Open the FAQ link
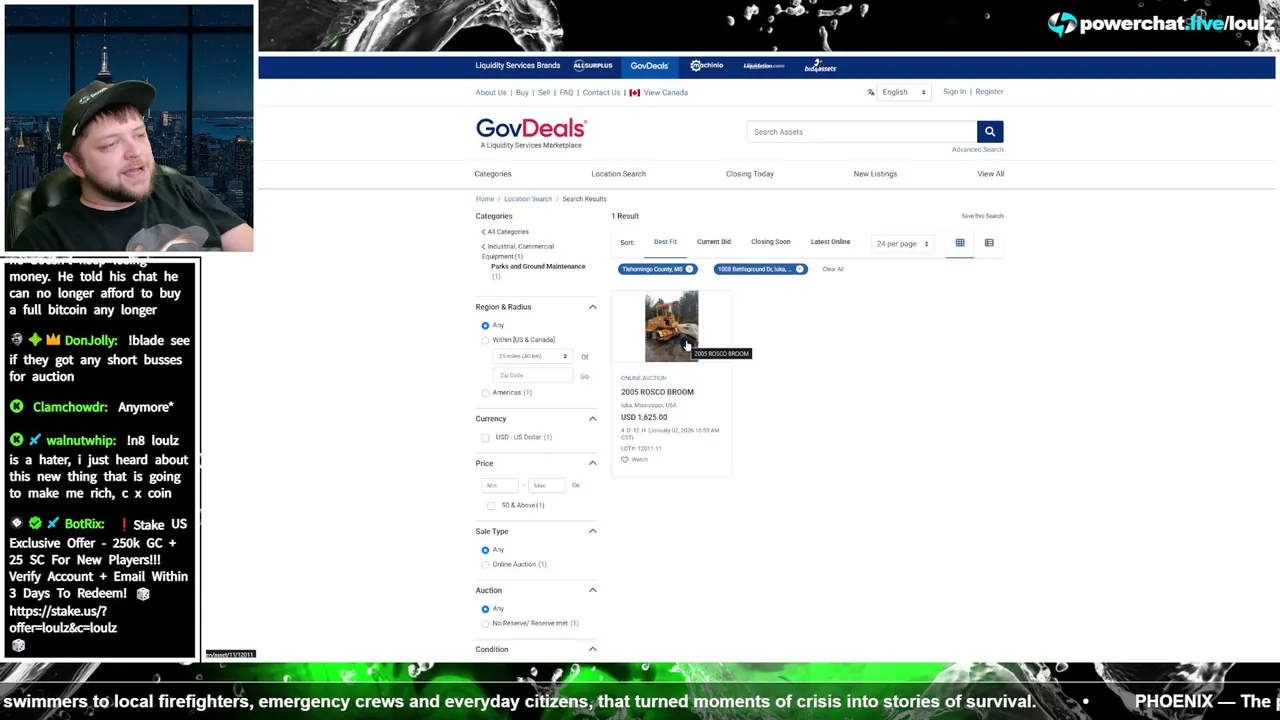The image size is (1280, 720). pos(566,93)
